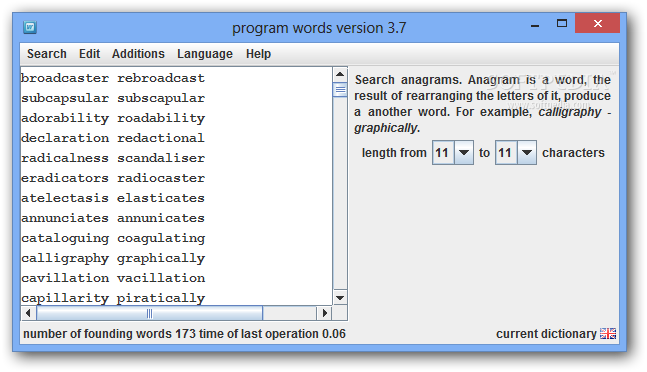The image size is (647, 372).
Task: Close the program words window
Action: pyautogui.click(x=597, y=24)
